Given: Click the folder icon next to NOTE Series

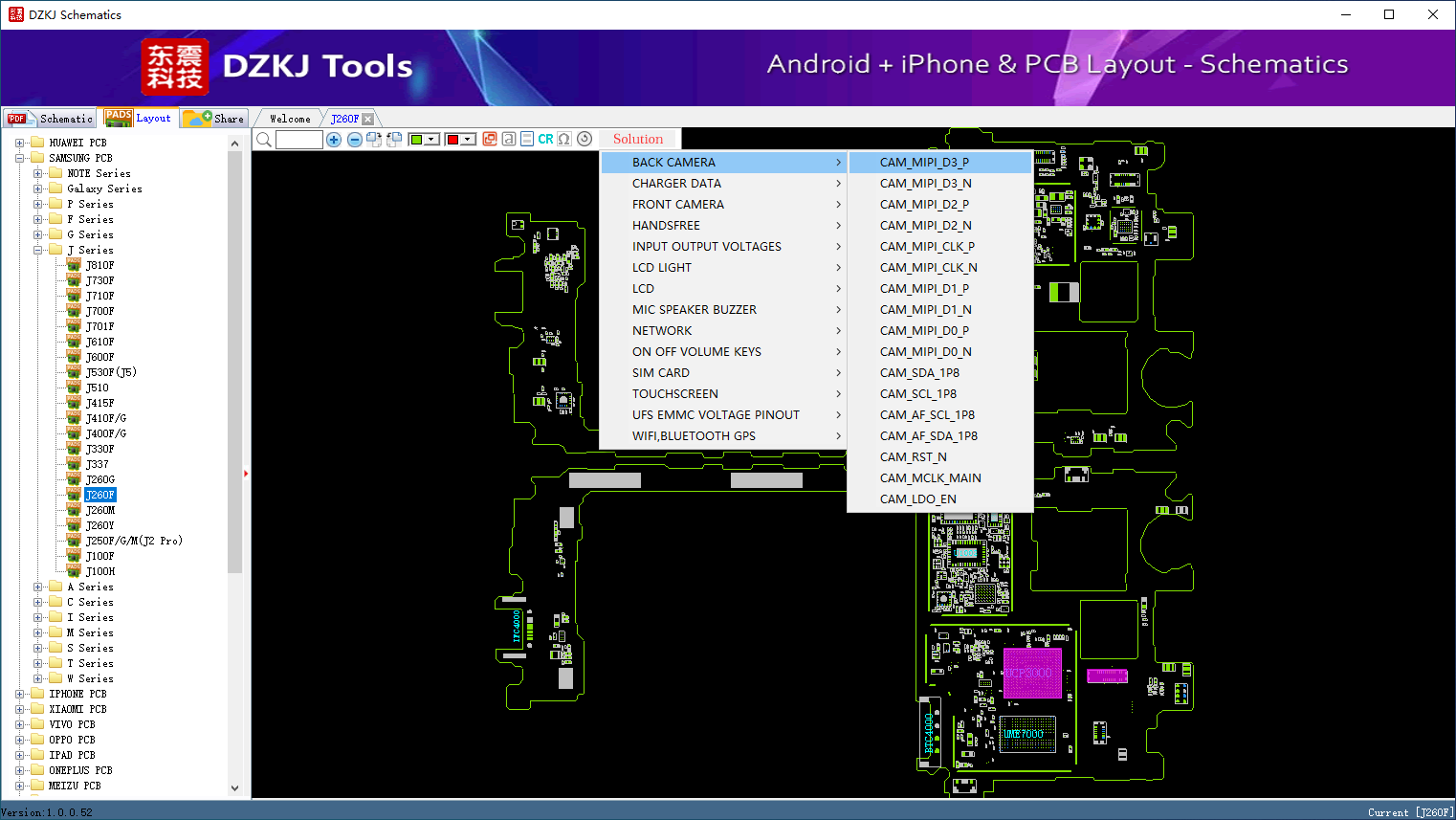Looking at the screenshot, I should click(55, 173).
